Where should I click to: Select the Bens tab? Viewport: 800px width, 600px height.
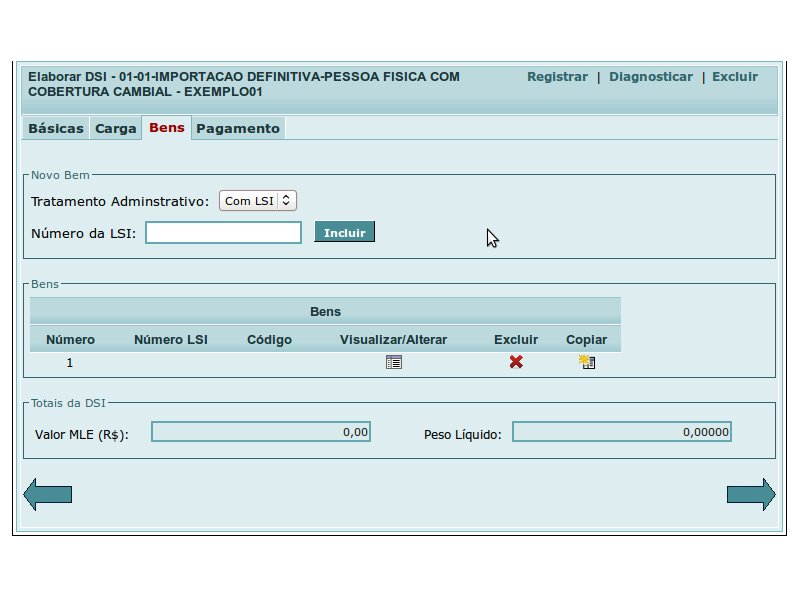(x=167, y=128)
